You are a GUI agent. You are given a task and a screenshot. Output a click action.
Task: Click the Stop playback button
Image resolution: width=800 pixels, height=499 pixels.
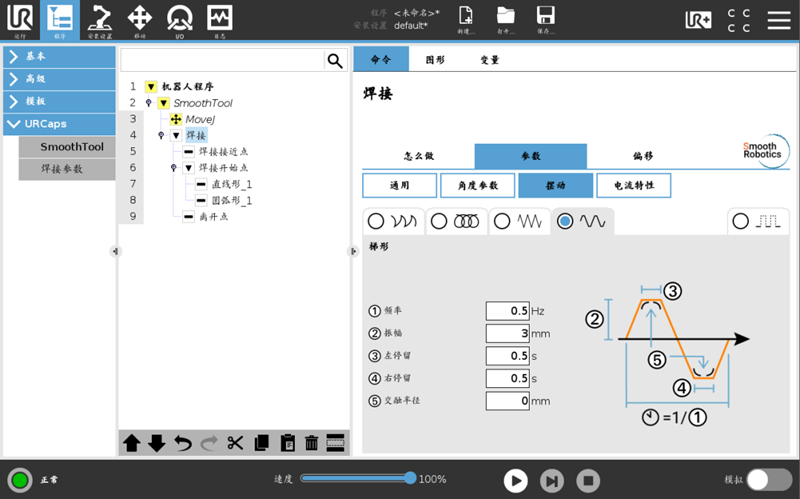[x=588, y=481]
